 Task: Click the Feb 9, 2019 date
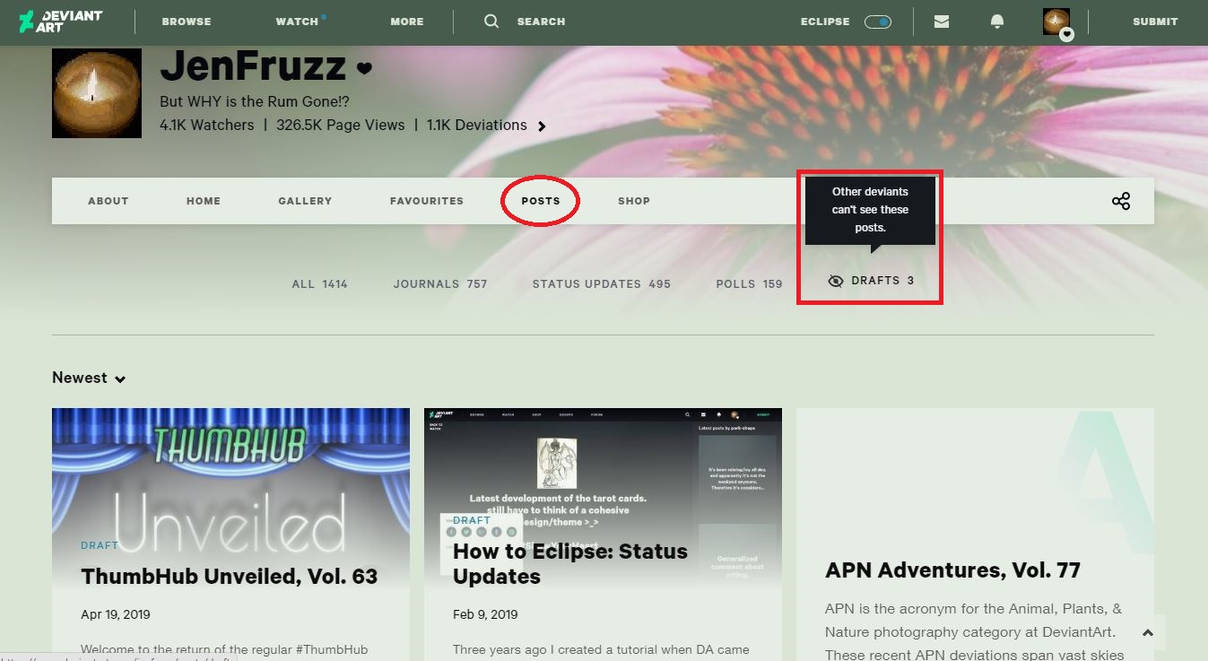click(485, 614)
